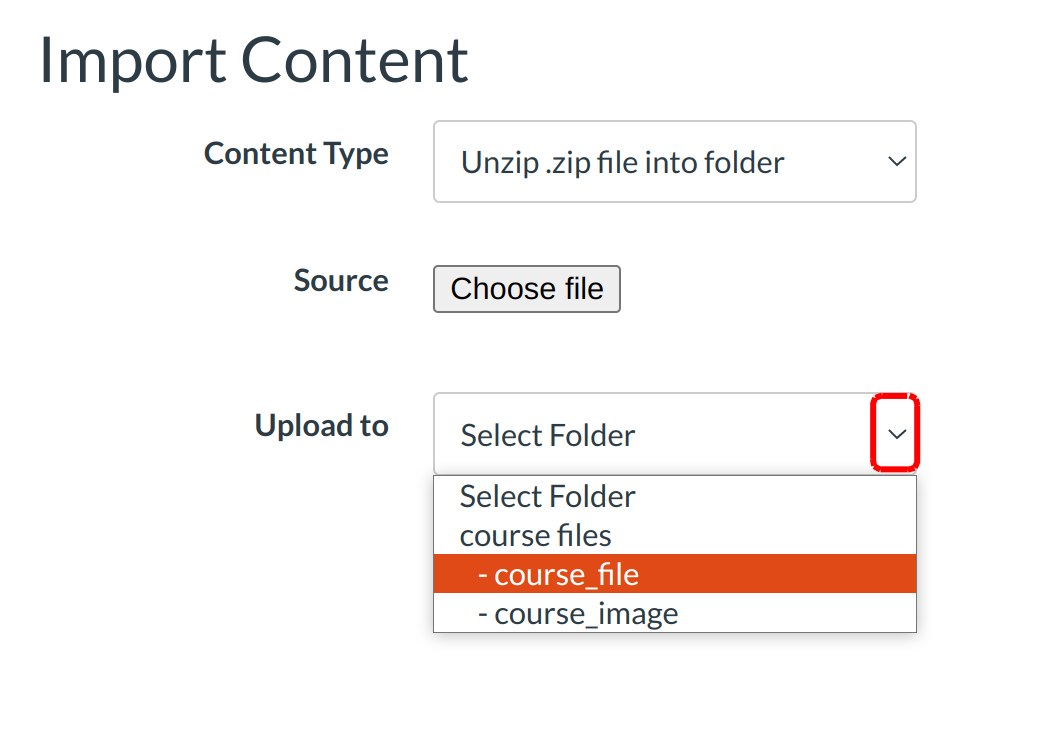1050x737 pixels.
Task: Click the 'Source' field label
Action: (341, 281)
